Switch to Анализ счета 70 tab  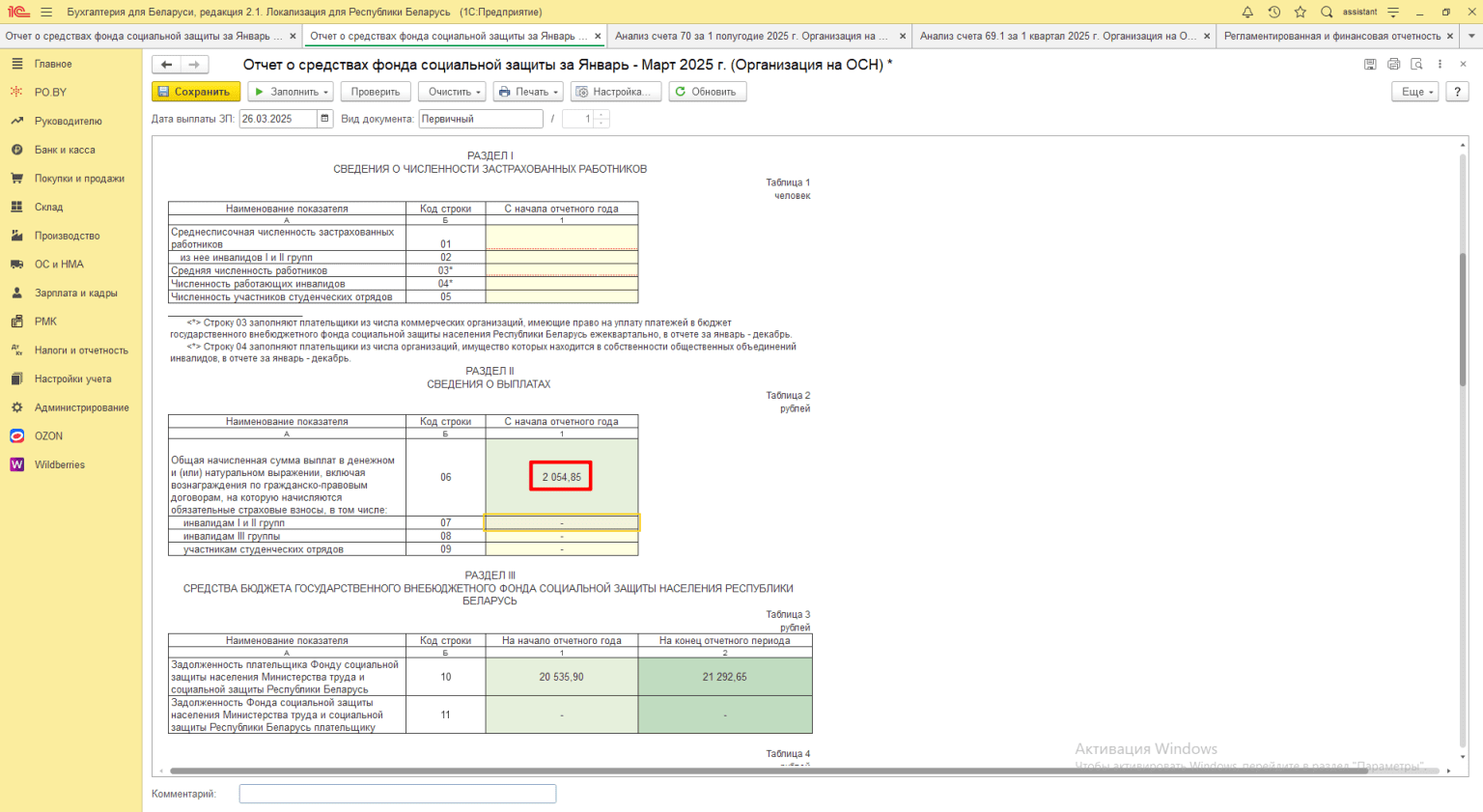click(x=750, y=37)
